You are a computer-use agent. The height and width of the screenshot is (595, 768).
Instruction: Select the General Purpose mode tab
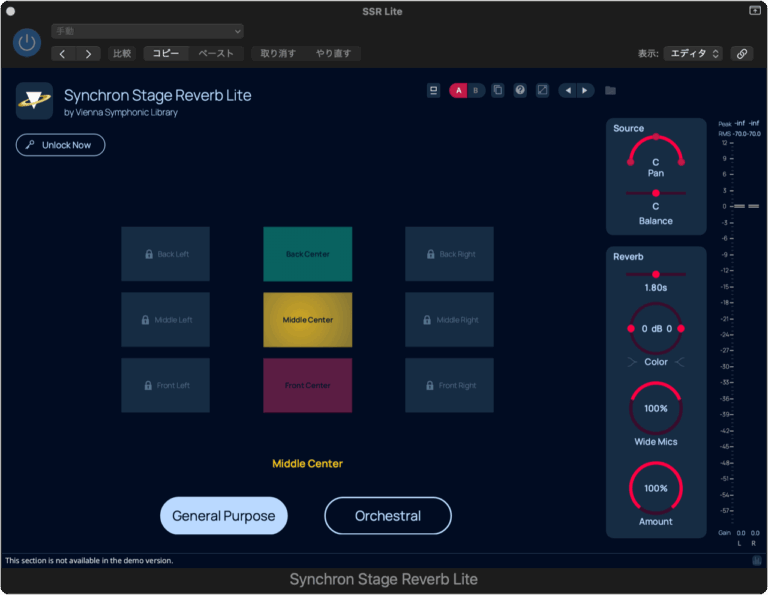click(x=224, y=516)
